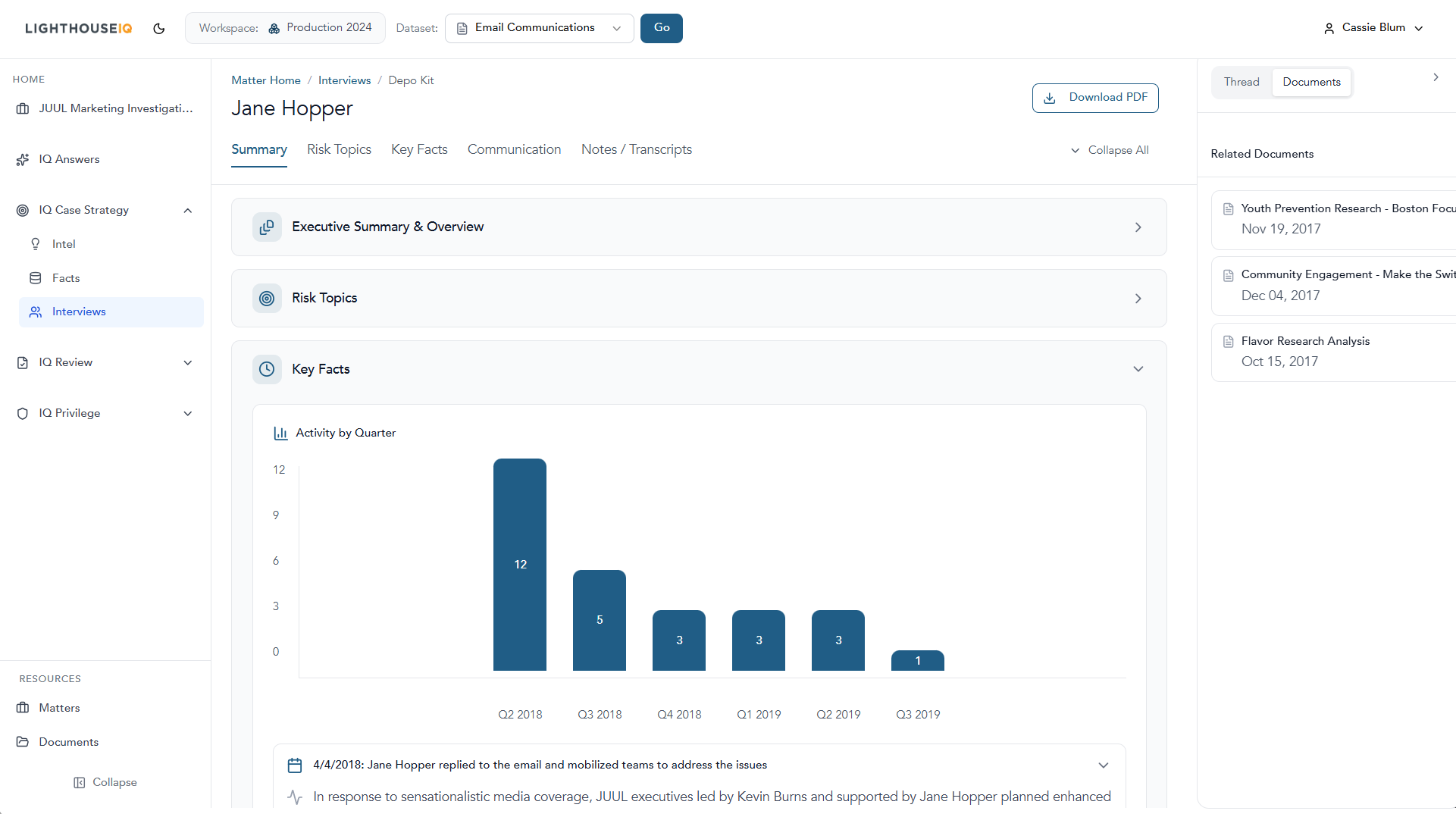
Task: Click the Interviews people icon
Action: (x=36, y=312)
